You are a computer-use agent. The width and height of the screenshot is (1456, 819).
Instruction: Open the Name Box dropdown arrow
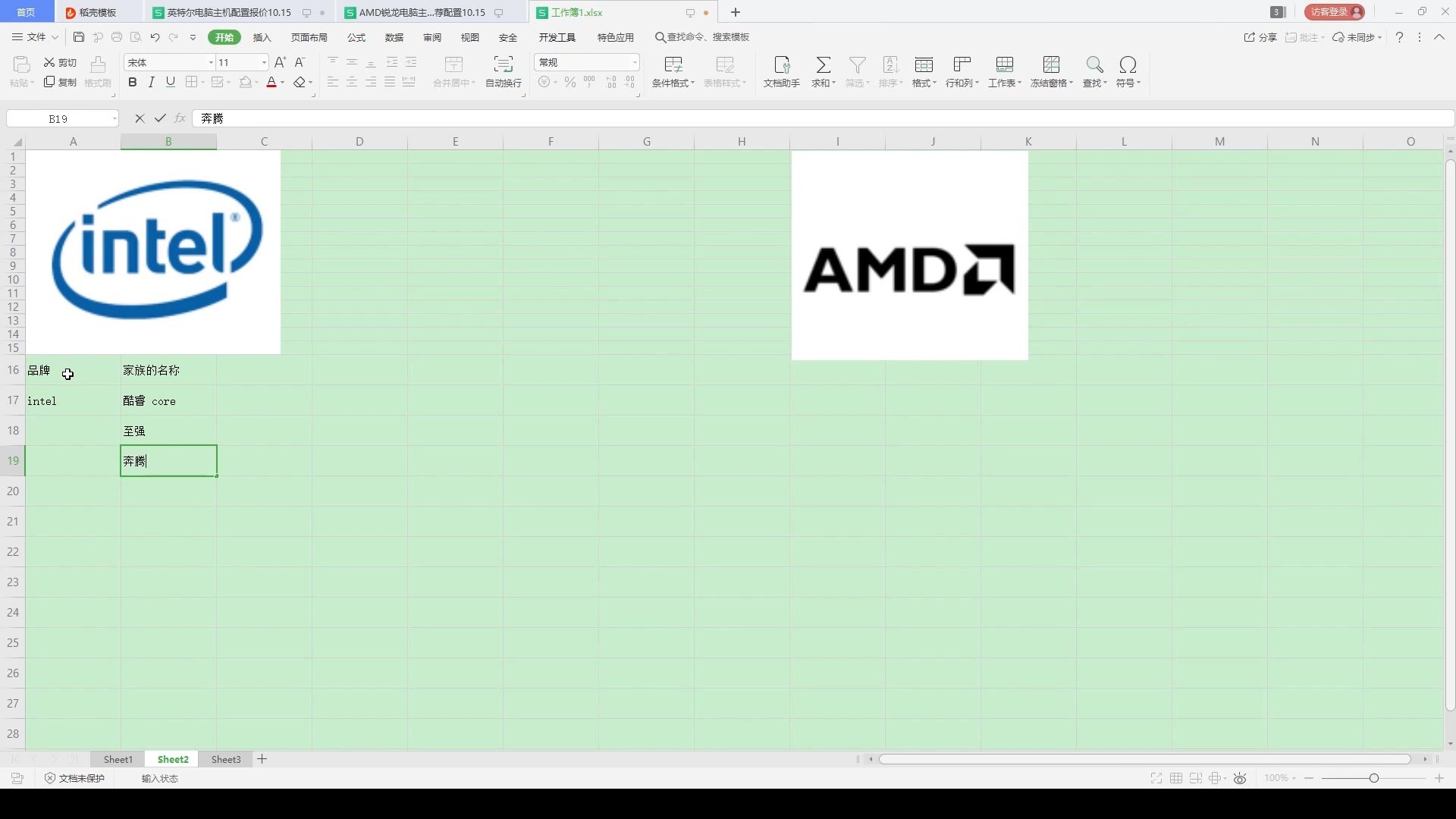coord(115,119)
